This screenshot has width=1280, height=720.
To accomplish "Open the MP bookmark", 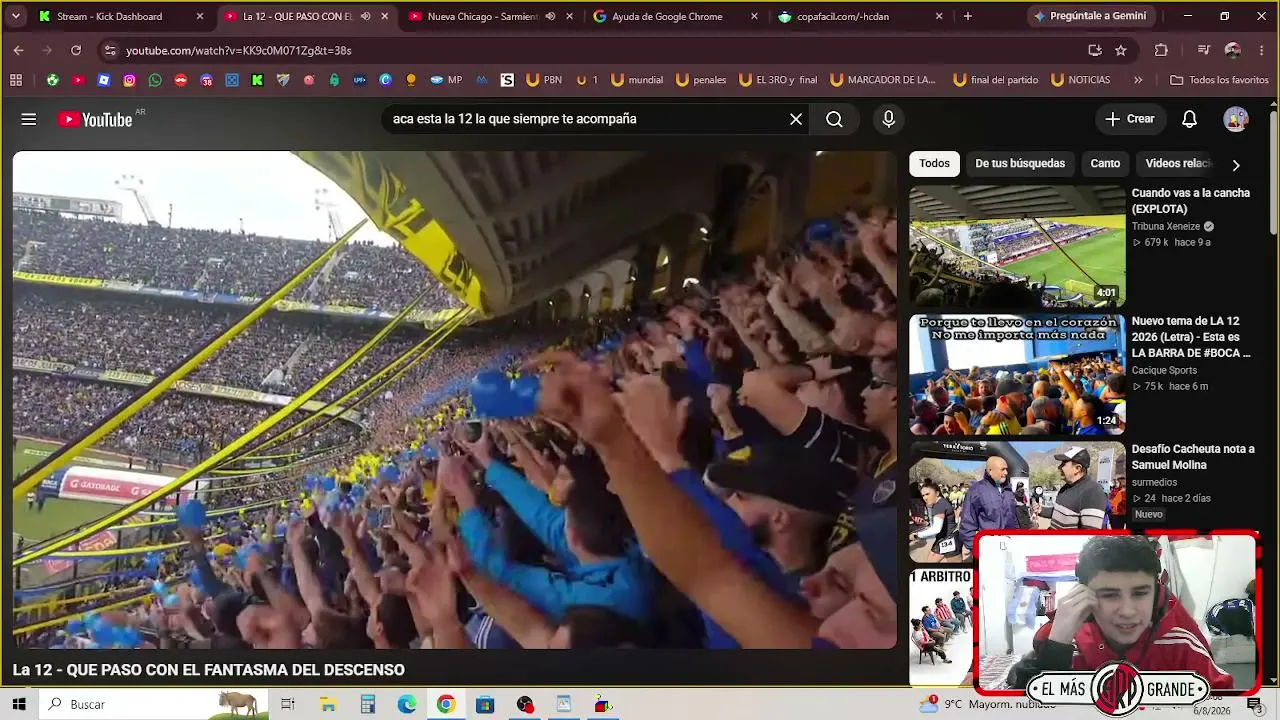I will coord(446,80).
